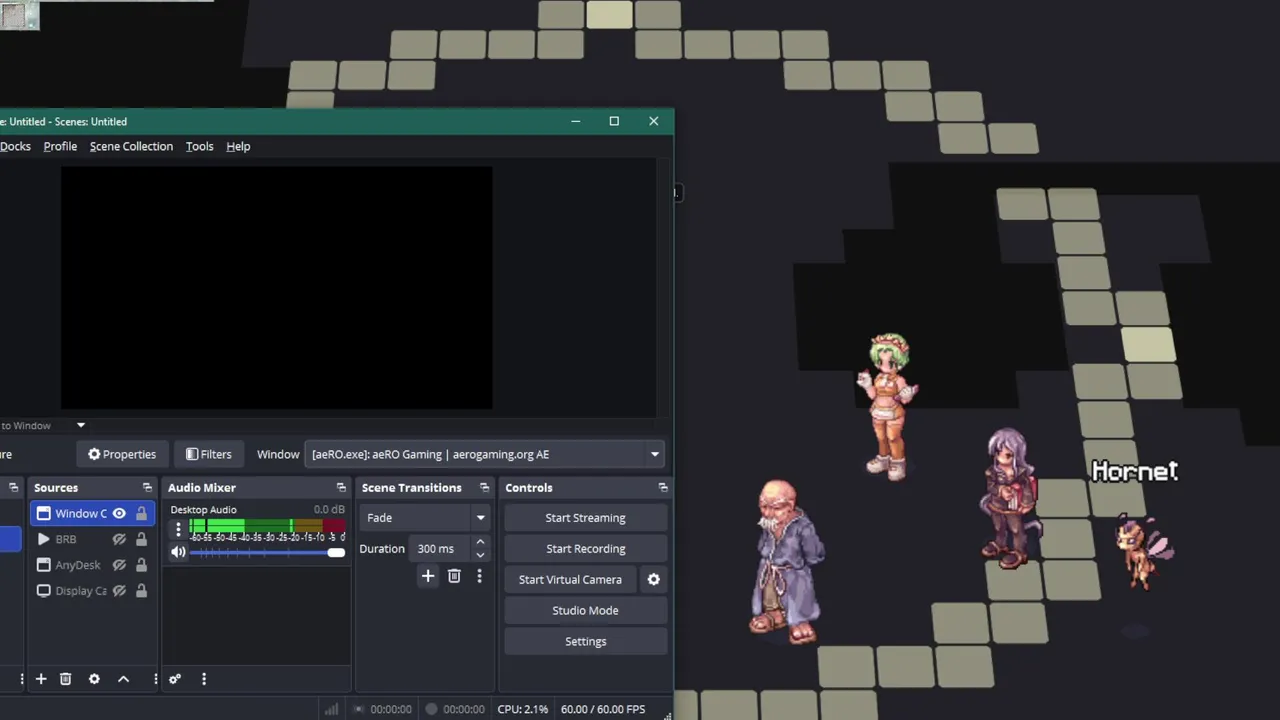Screen dimensions: 1280x720
Task: Open the Help menu
Action: pos(238,146)
